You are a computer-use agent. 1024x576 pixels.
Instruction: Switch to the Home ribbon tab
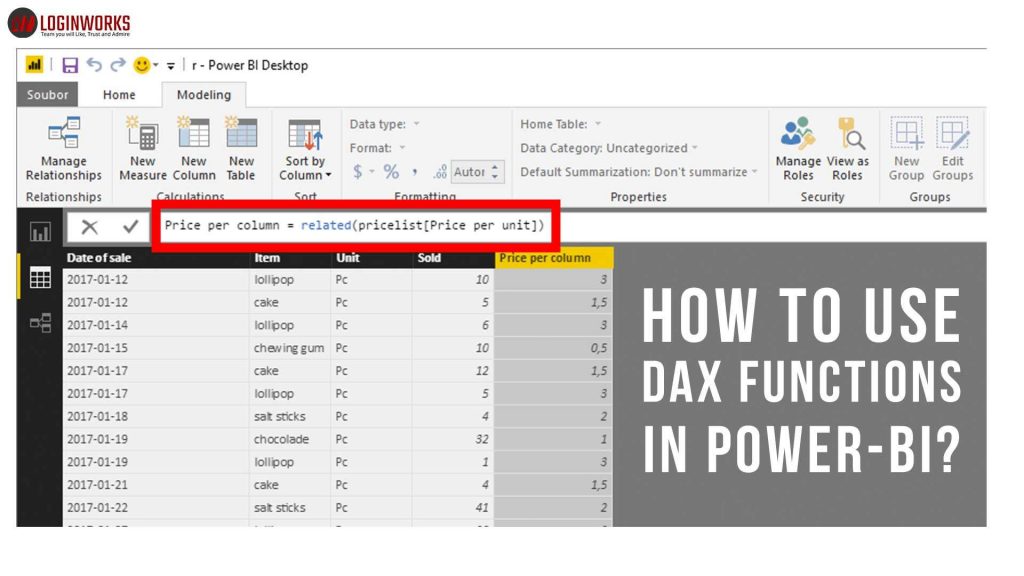(120, 94)
